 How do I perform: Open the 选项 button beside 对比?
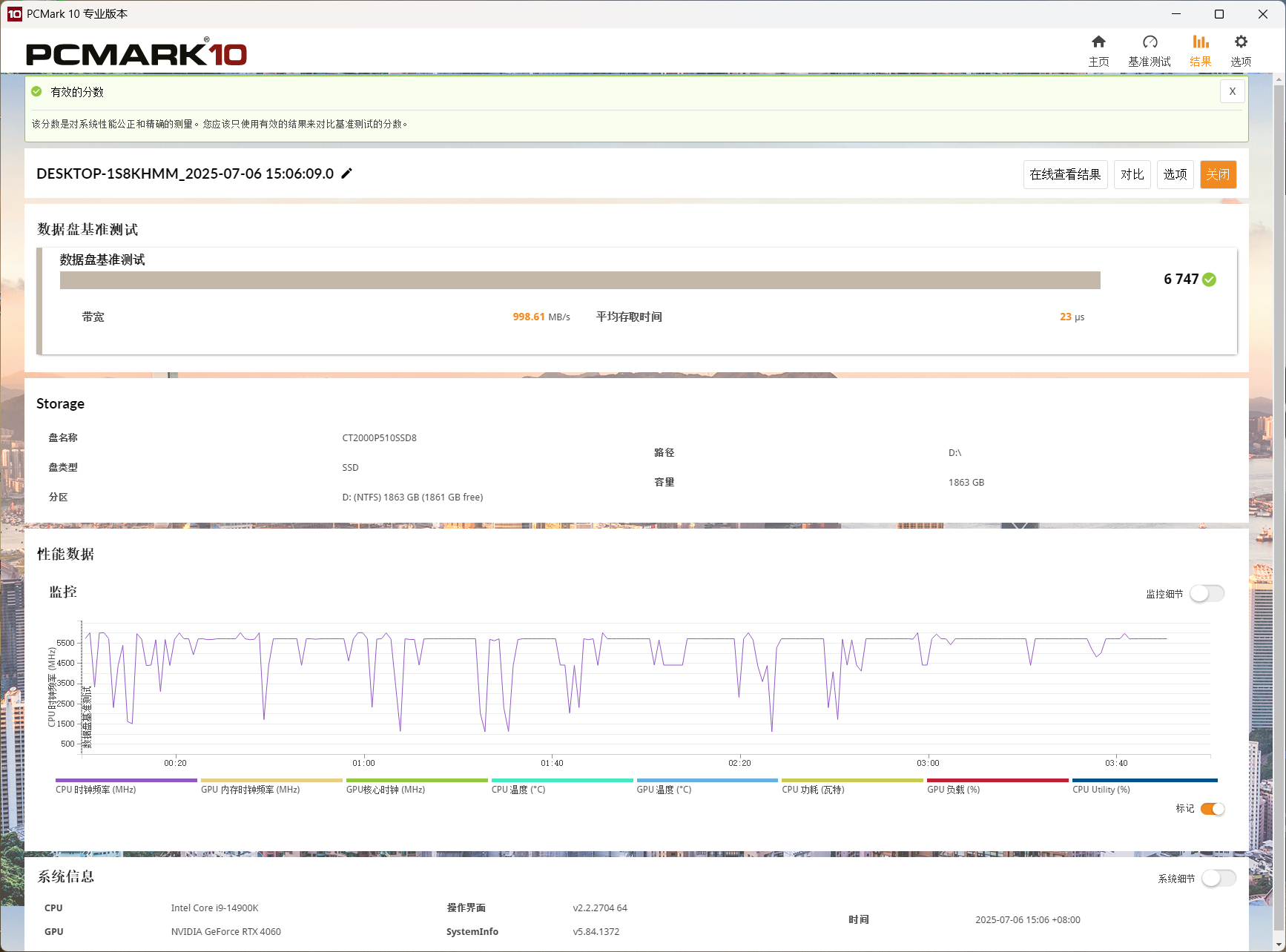point(1175,174)
